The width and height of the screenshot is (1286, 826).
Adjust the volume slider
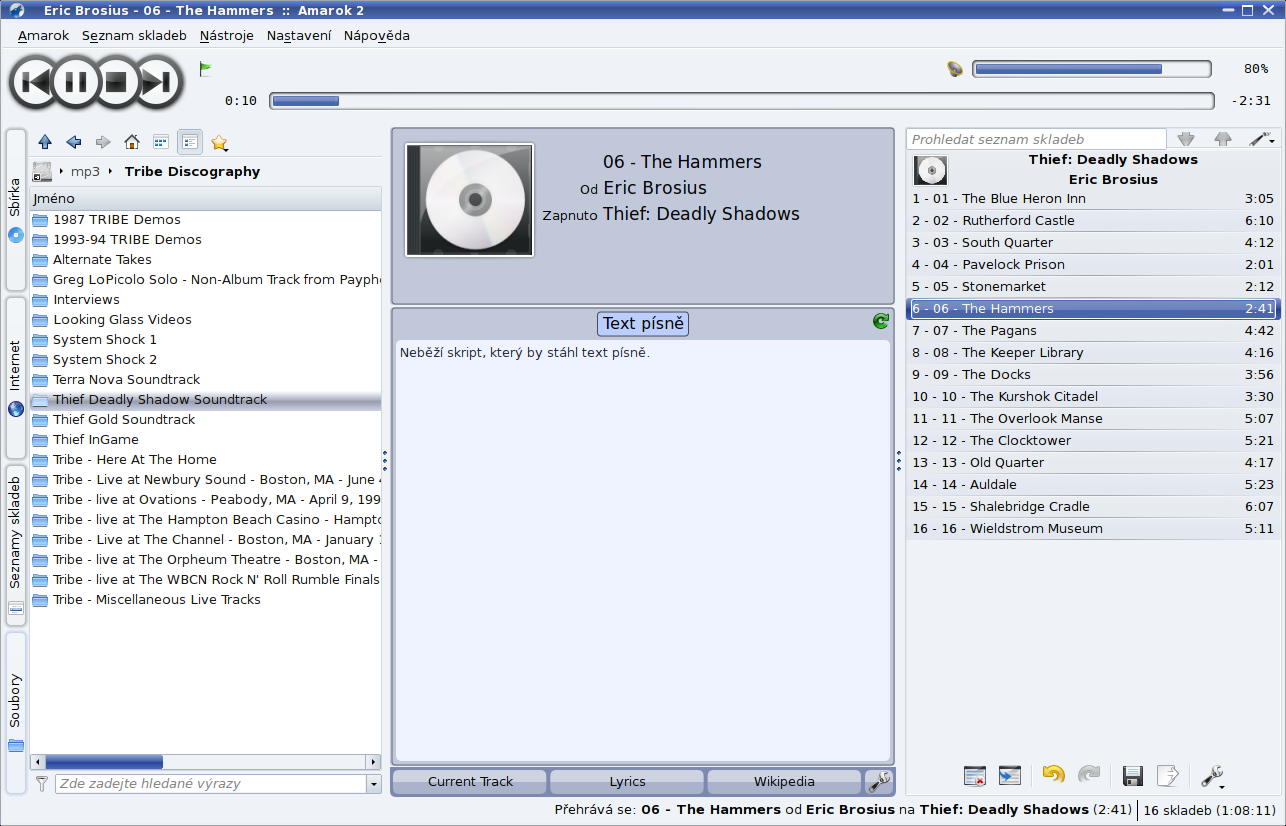click(1092, 69)
